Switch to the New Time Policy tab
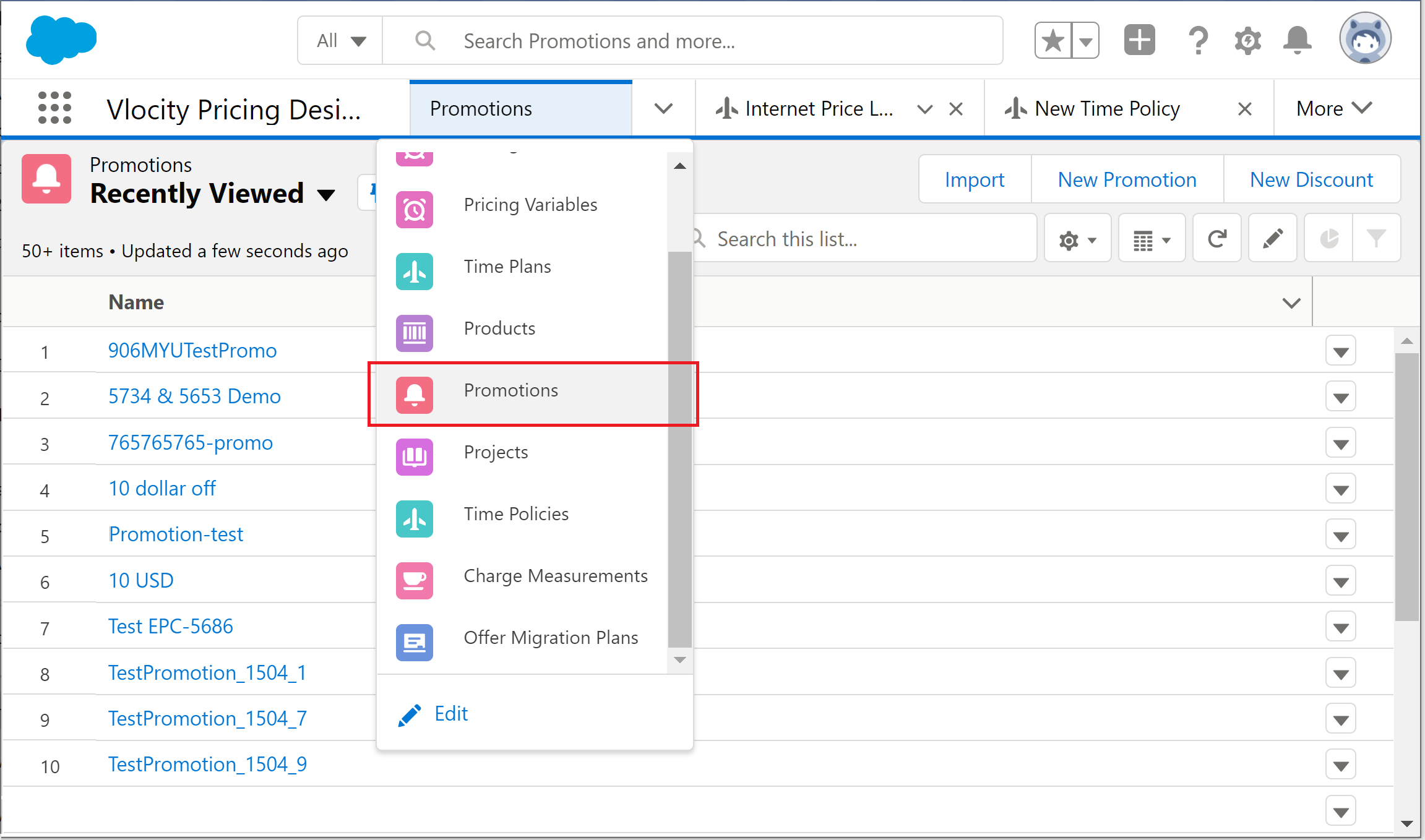The width and height of the screenshot is (1425, 840). point(1093,109)
